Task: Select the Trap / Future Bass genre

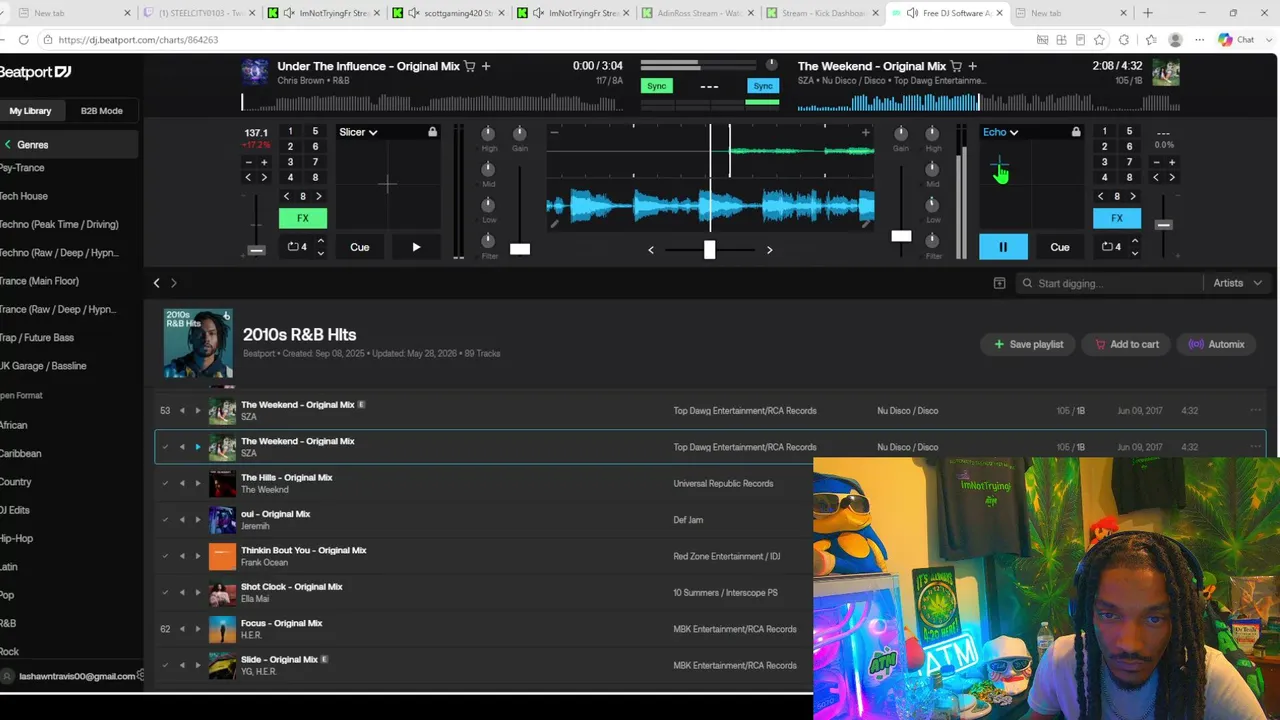Action: coord(37,338)
